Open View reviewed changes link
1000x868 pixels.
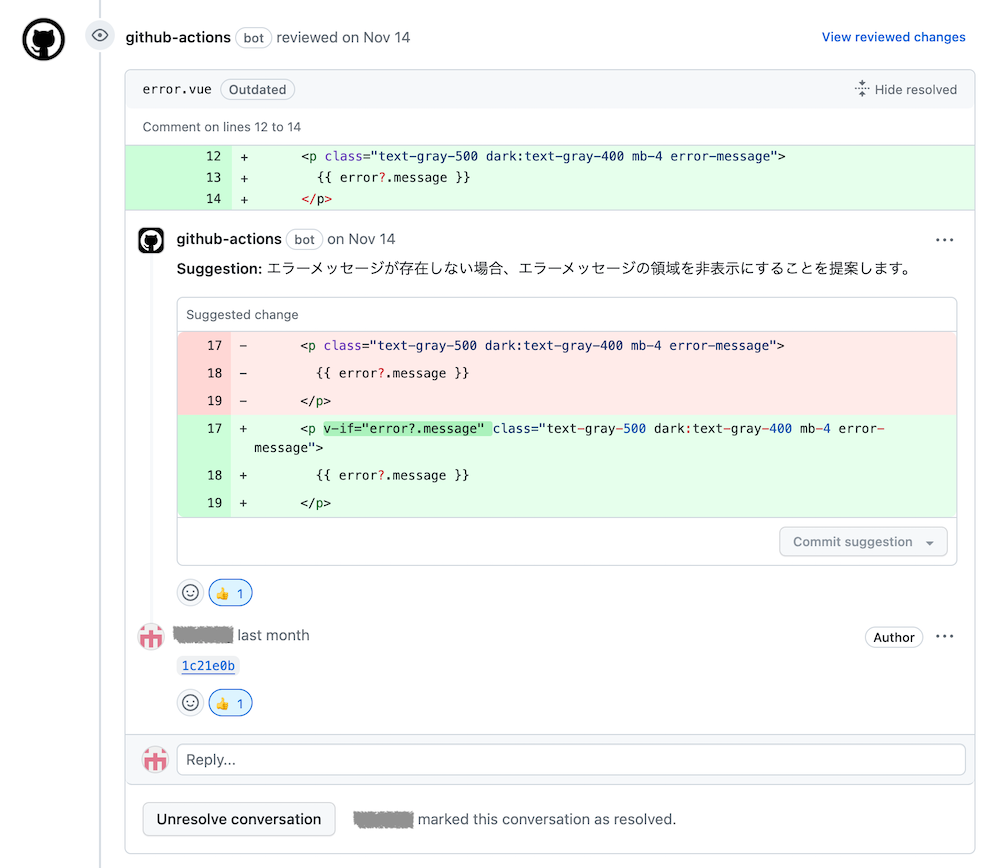click(893, 37)
